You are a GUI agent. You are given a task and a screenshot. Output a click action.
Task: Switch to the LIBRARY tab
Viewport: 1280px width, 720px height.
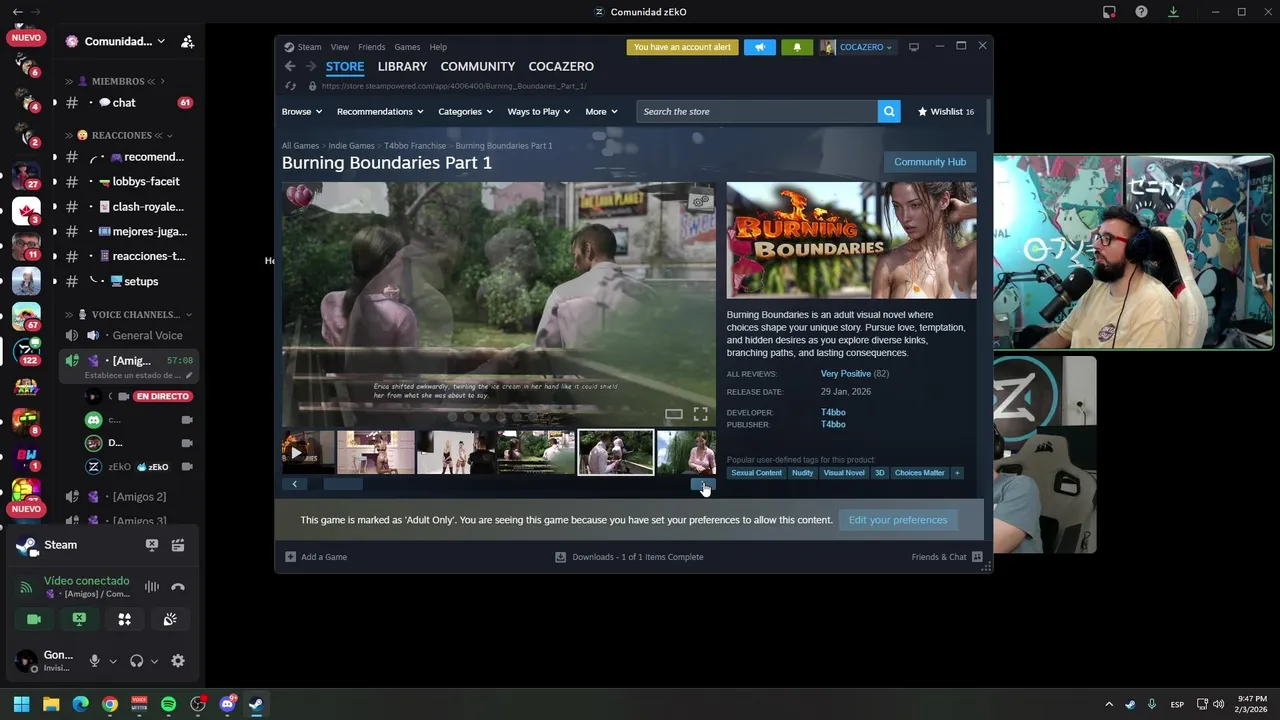coord(402,66)
